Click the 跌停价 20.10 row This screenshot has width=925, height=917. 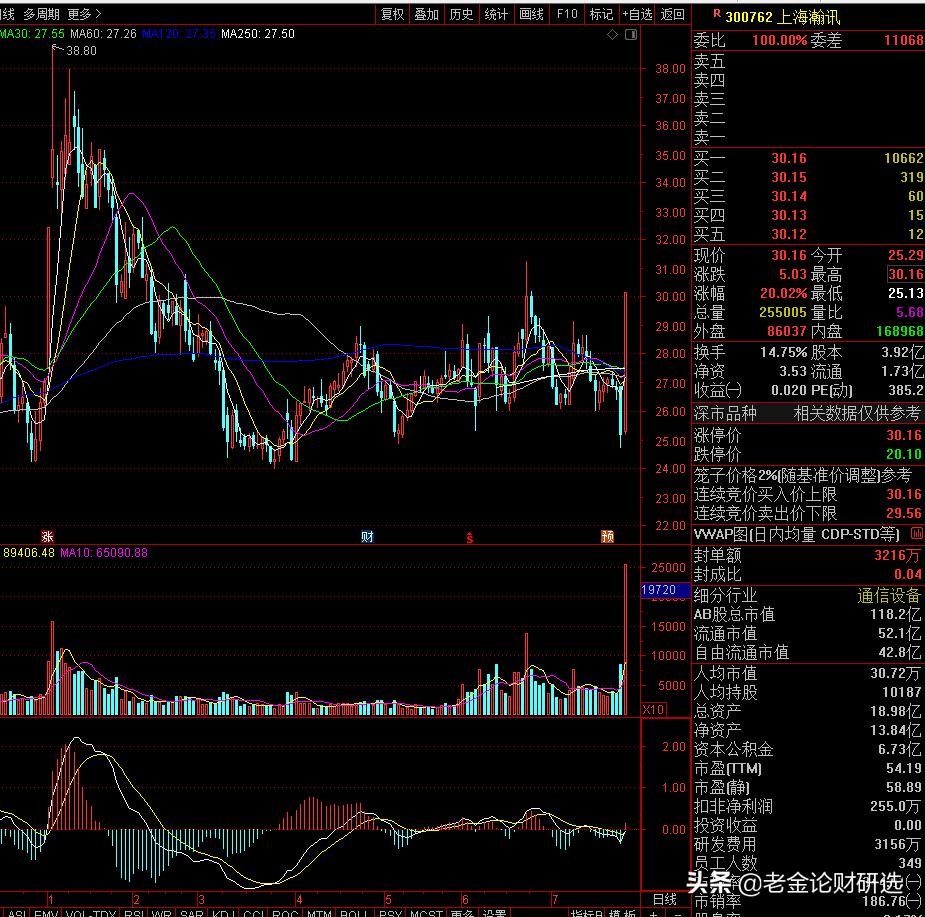pos(808,454)
